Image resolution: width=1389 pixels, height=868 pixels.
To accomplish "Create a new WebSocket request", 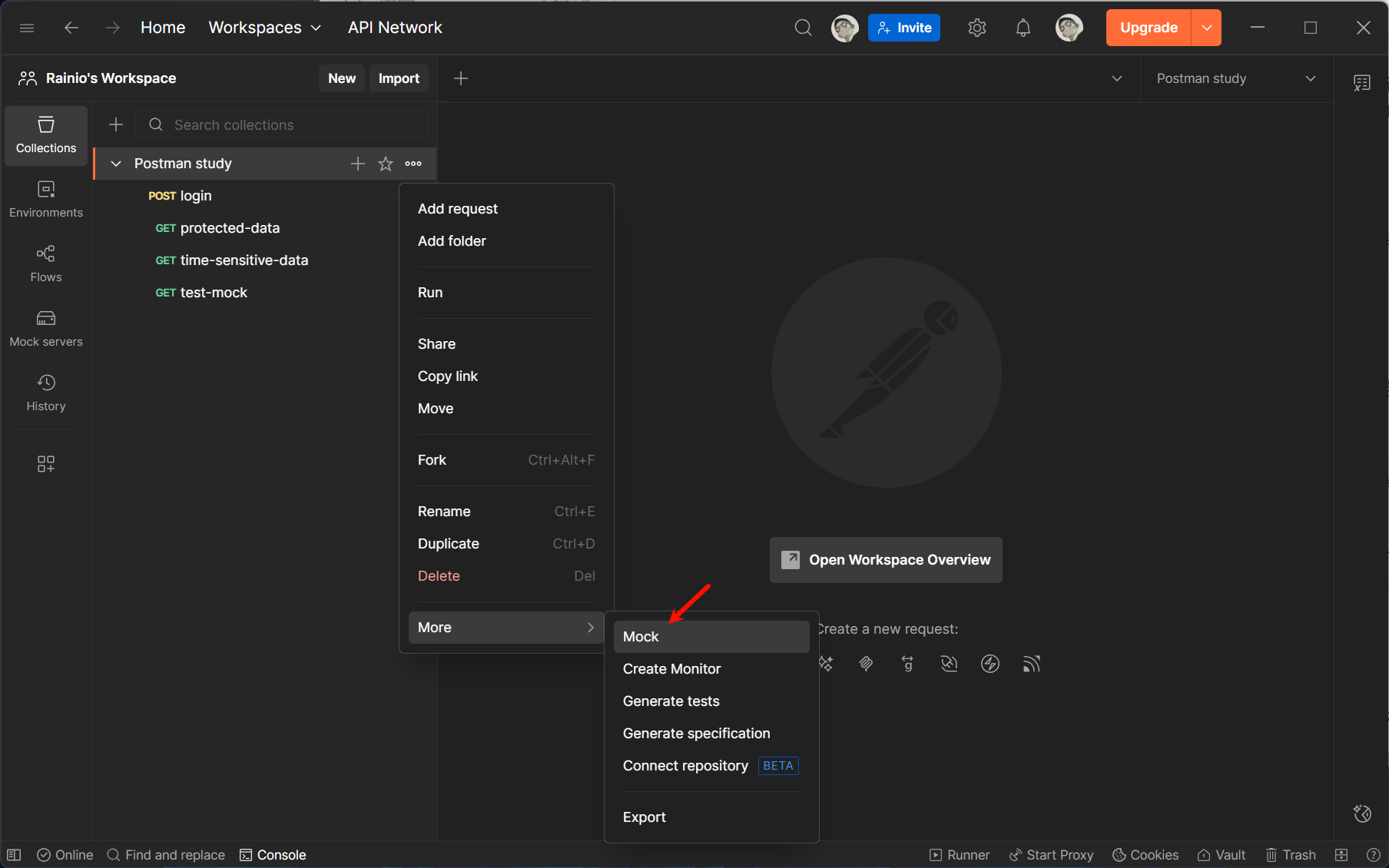I will [x=949, y=664].
